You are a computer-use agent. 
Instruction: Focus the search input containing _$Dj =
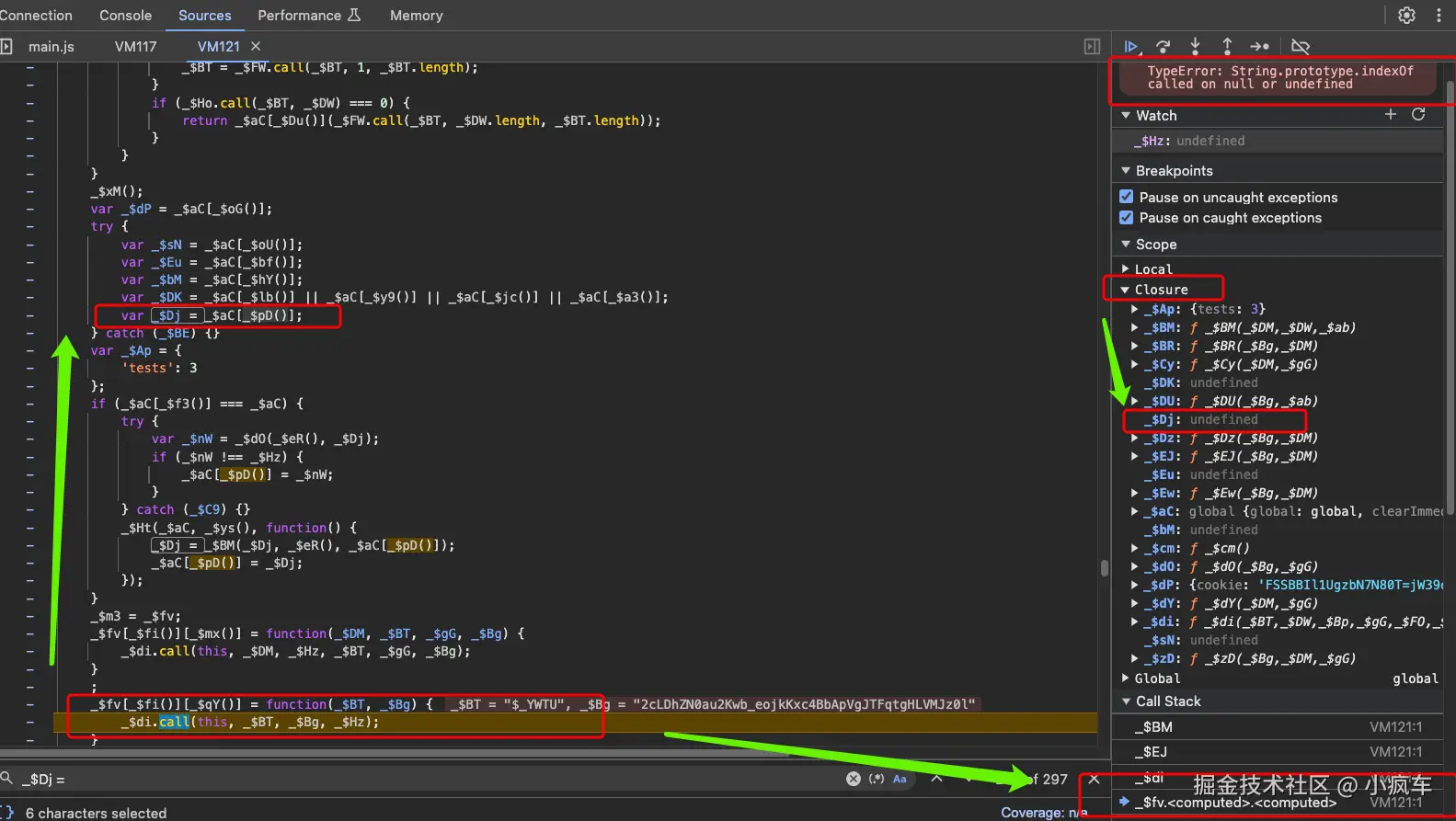coord(428,779)
